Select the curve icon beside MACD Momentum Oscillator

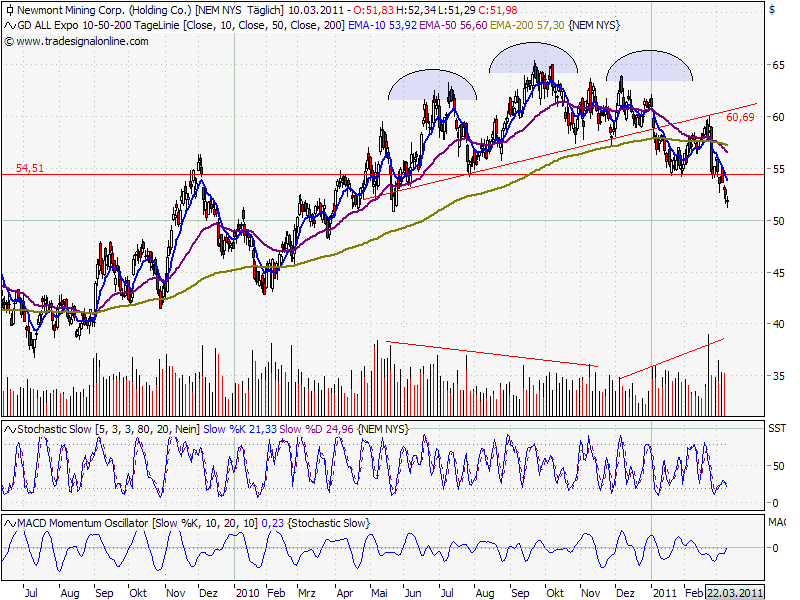8,522
